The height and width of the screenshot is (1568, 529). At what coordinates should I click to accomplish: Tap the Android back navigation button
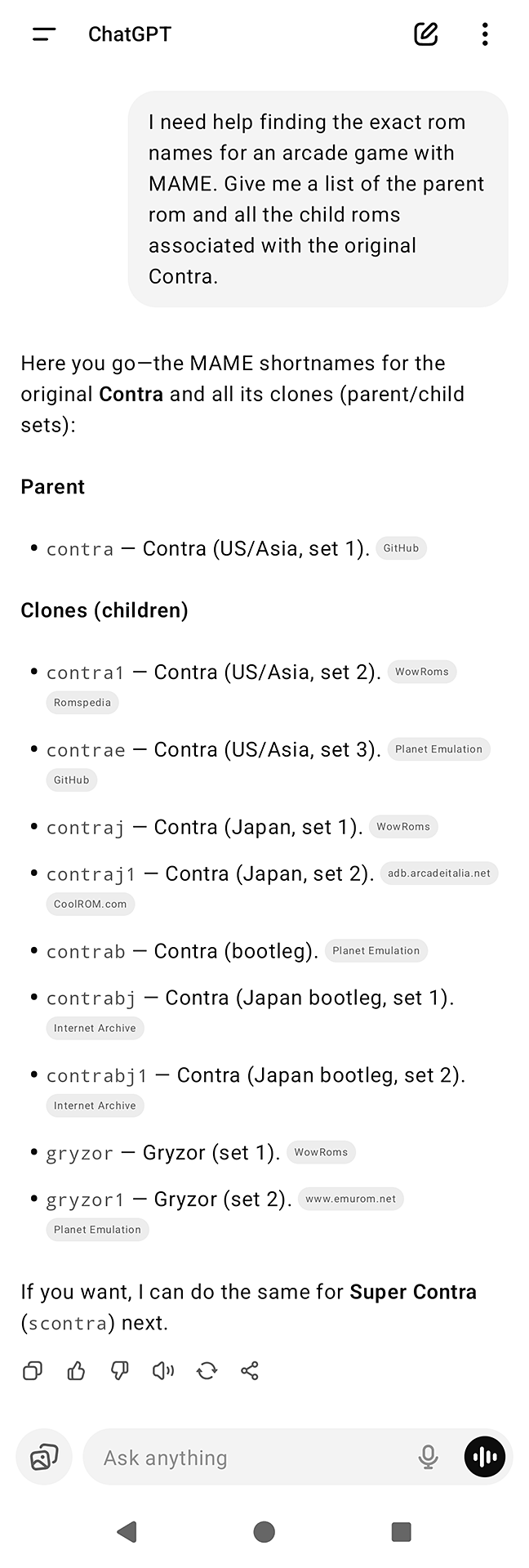(127, 1531)
